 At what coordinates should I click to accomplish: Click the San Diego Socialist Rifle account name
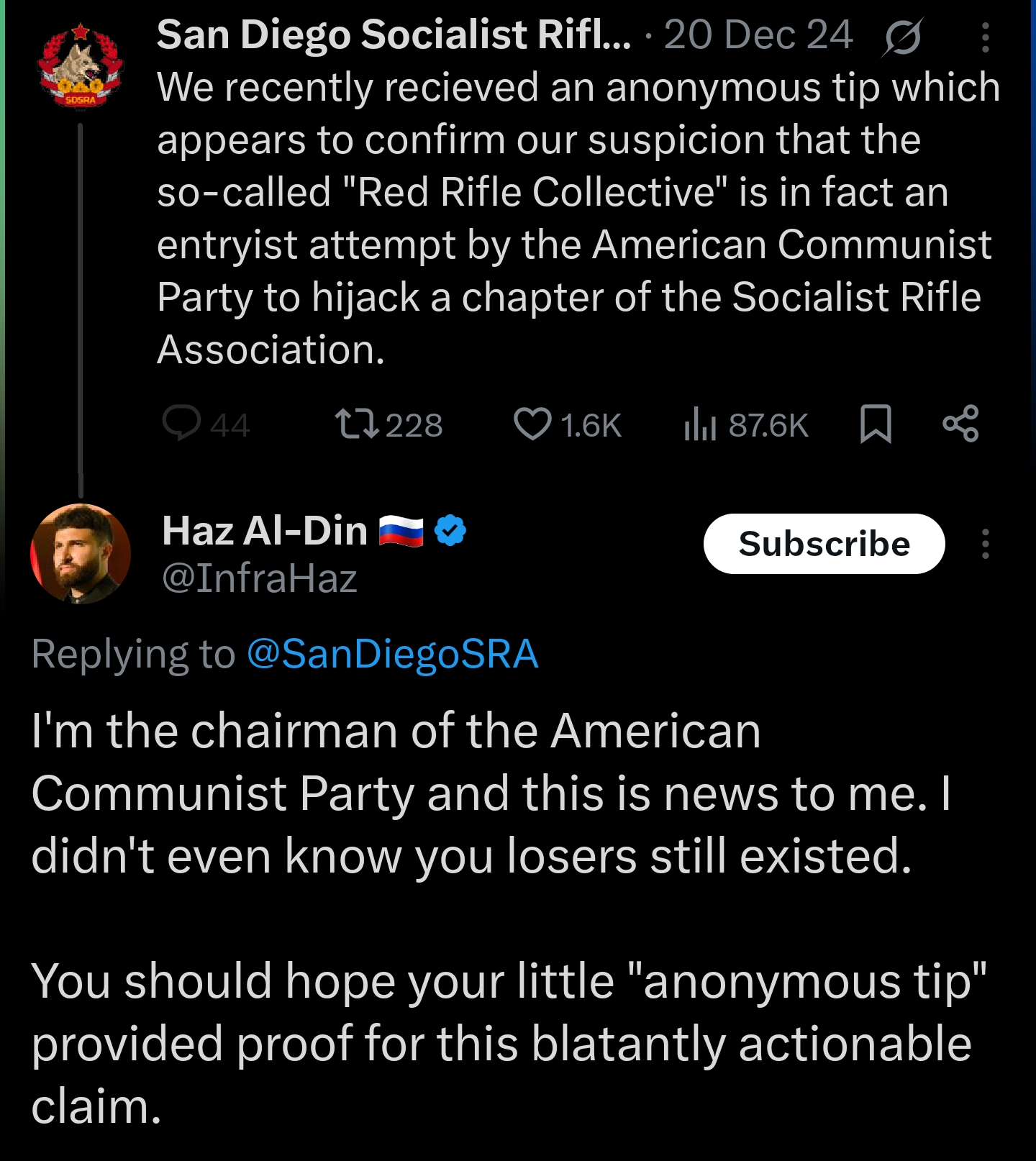pos(394,35)
